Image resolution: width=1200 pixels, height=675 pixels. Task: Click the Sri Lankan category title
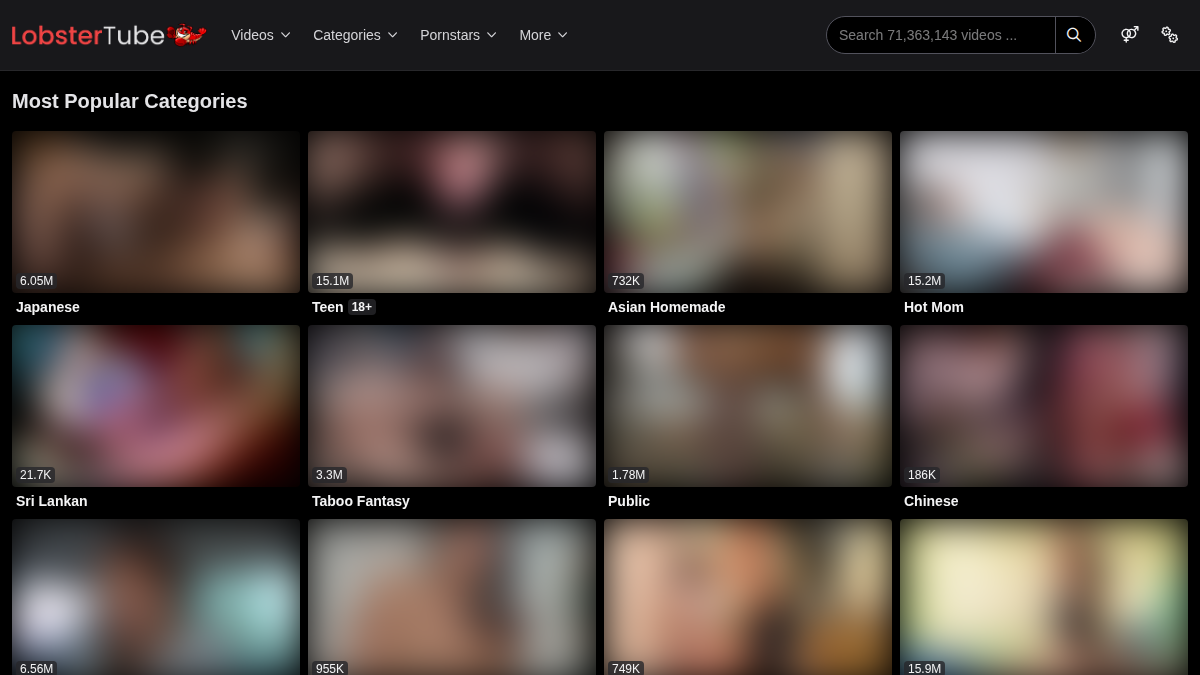(52, 501)
